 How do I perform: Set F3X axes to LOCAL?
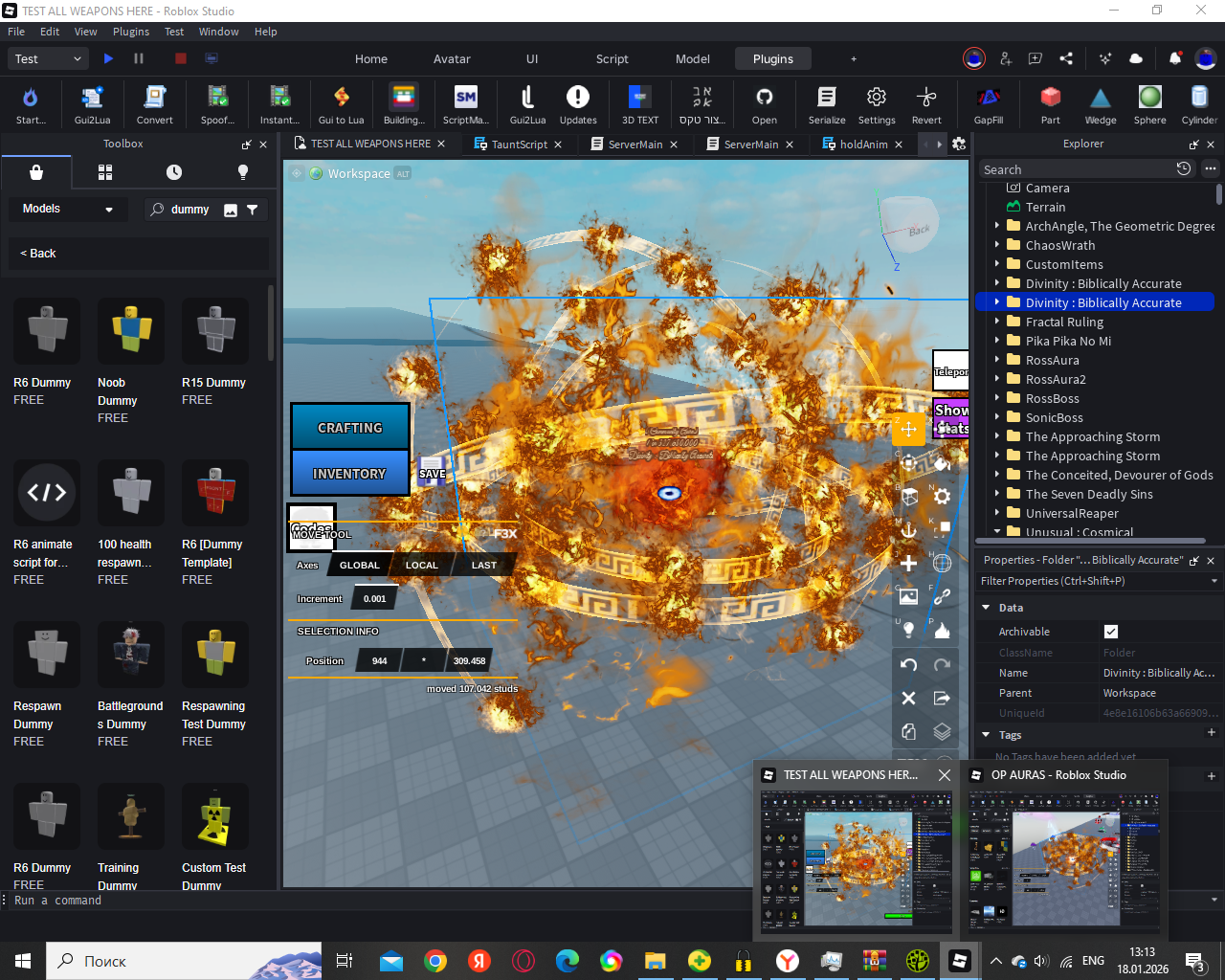422,566
